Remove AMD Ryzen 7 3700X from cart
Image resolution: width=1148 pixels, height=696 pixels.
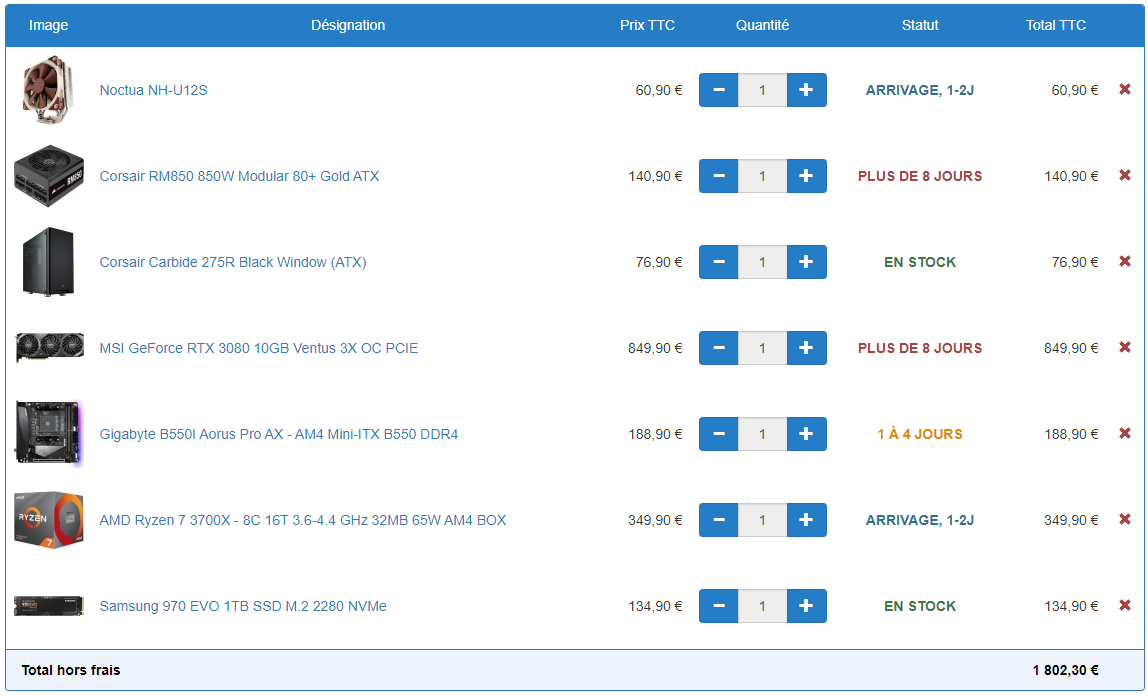(1125, 520)
